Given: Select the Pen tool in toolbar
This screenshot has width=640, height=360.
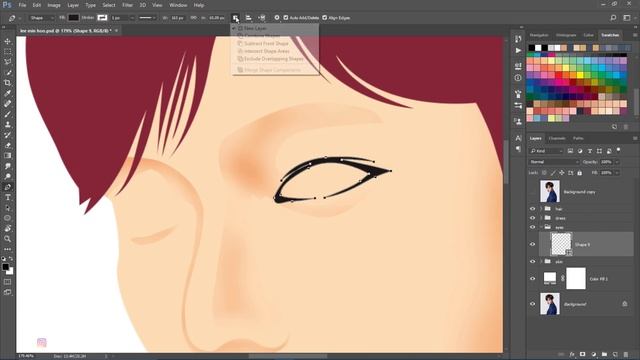Looking at the screenshot, I should click(x=8, y=187).
